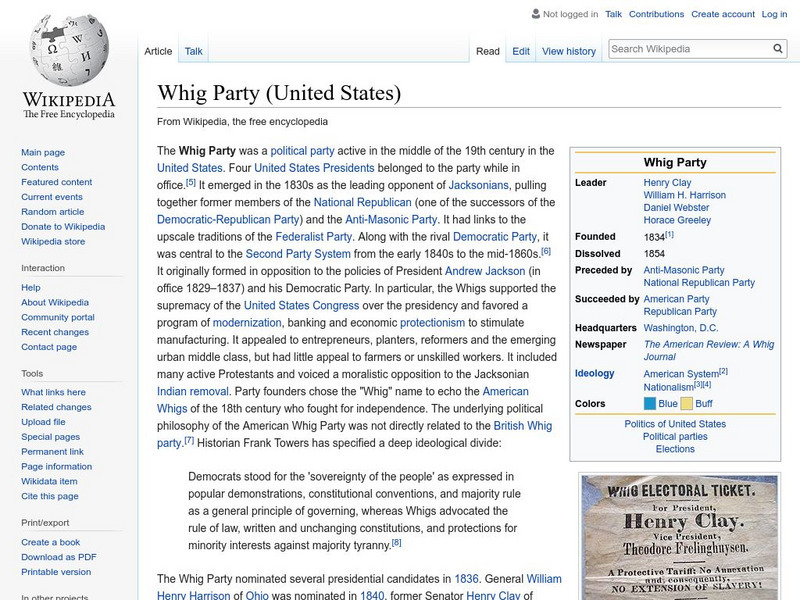Follow the modernization link
The width and height of the screenshot is (800, 600).
click(247, 322)
